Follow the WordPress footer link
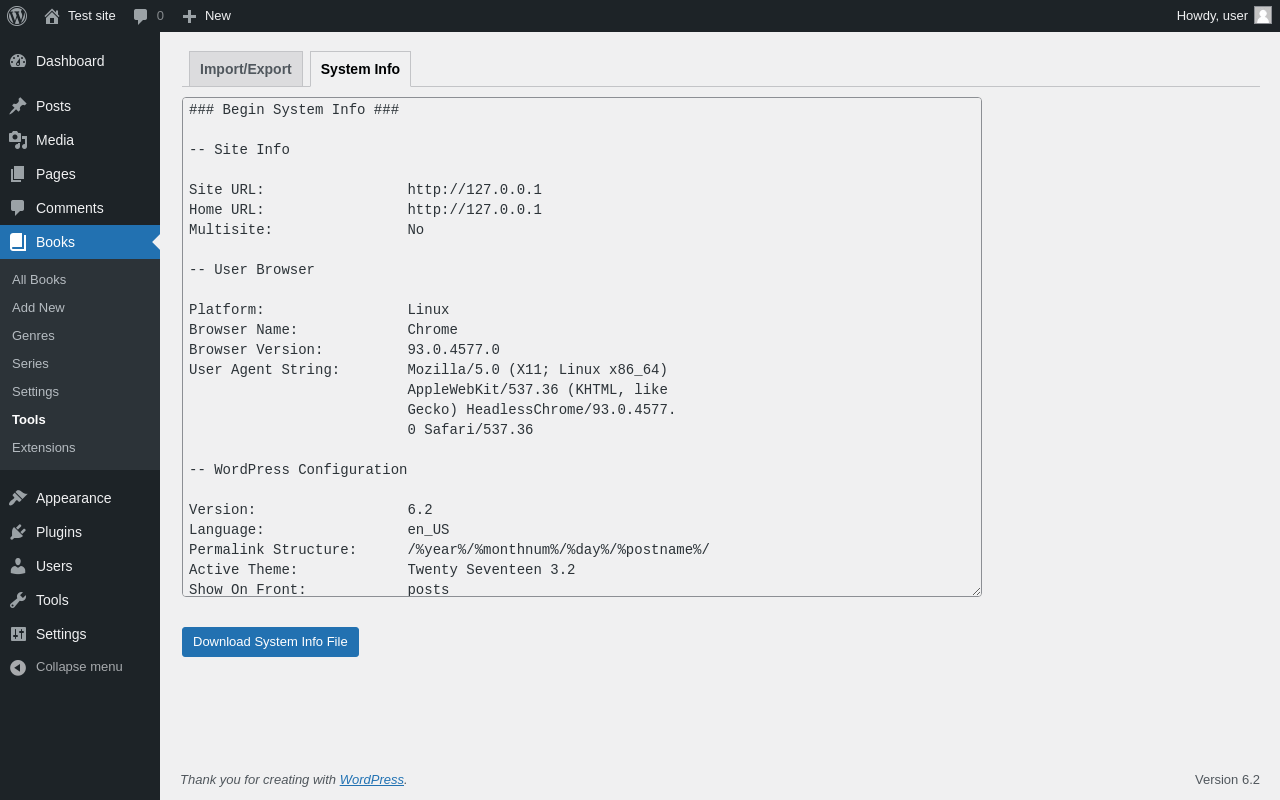Viewport: 1280px width, 800px height. [x=372, y=779]
